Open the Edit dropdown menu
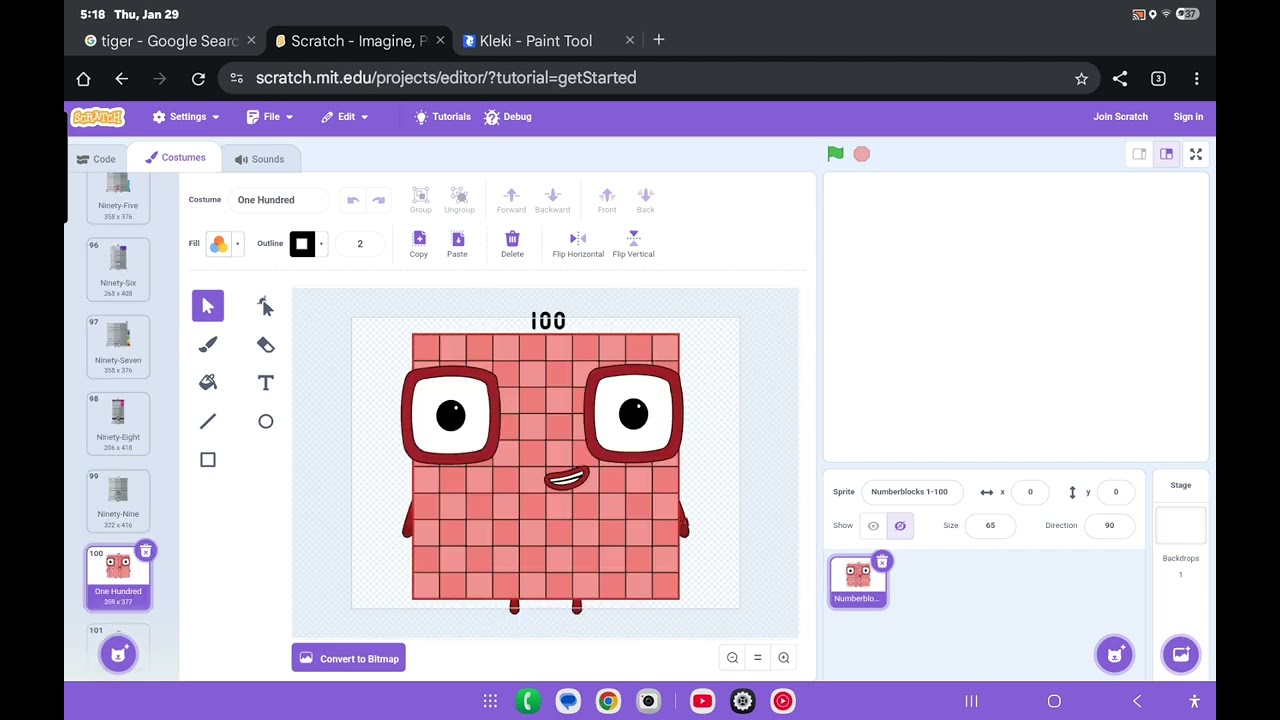1280x720 pixels. [x=345, y=117]
